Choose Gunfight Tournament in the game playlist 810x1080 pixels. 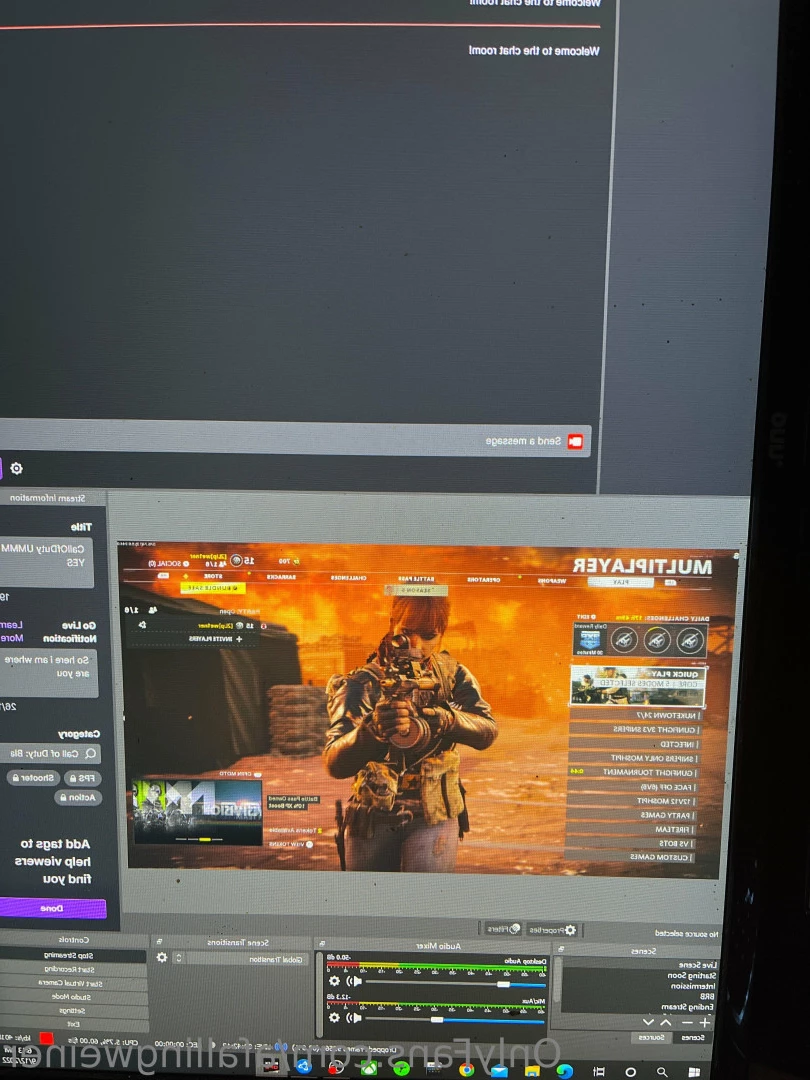coord(634,772)
